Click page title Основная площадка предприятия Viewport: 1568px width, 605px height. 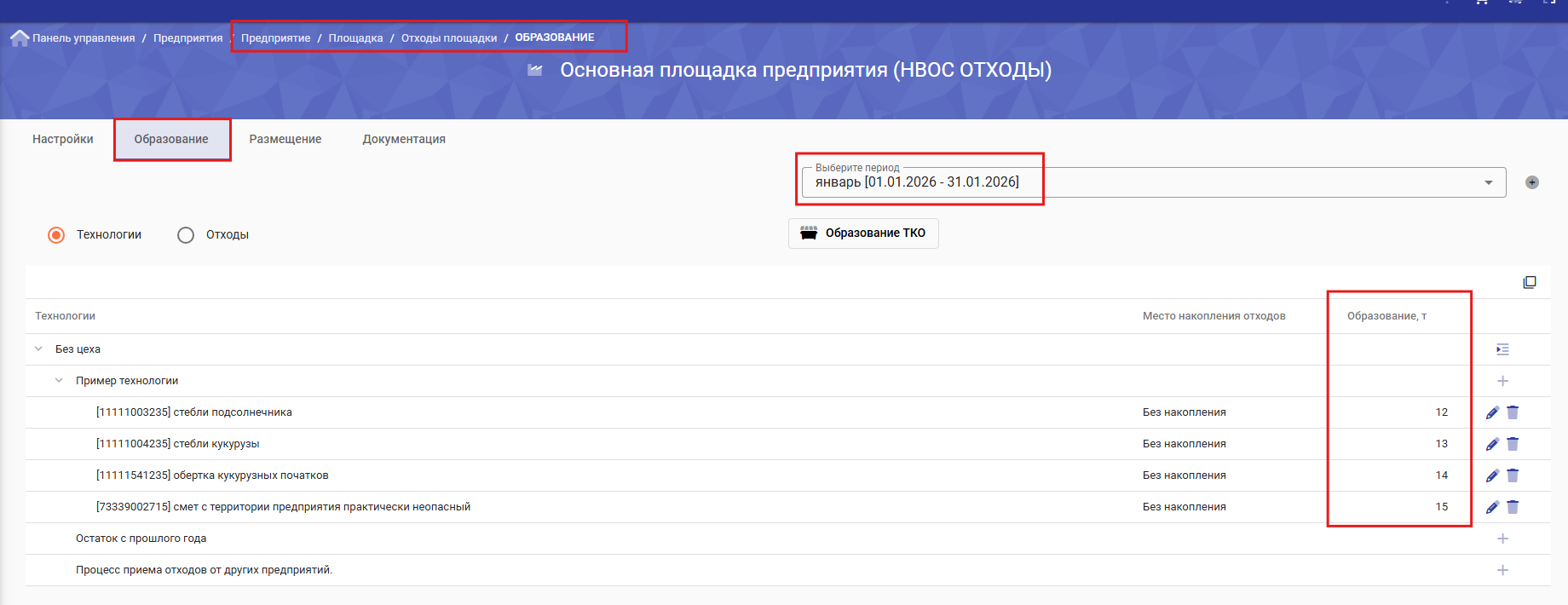click(805, 70)
